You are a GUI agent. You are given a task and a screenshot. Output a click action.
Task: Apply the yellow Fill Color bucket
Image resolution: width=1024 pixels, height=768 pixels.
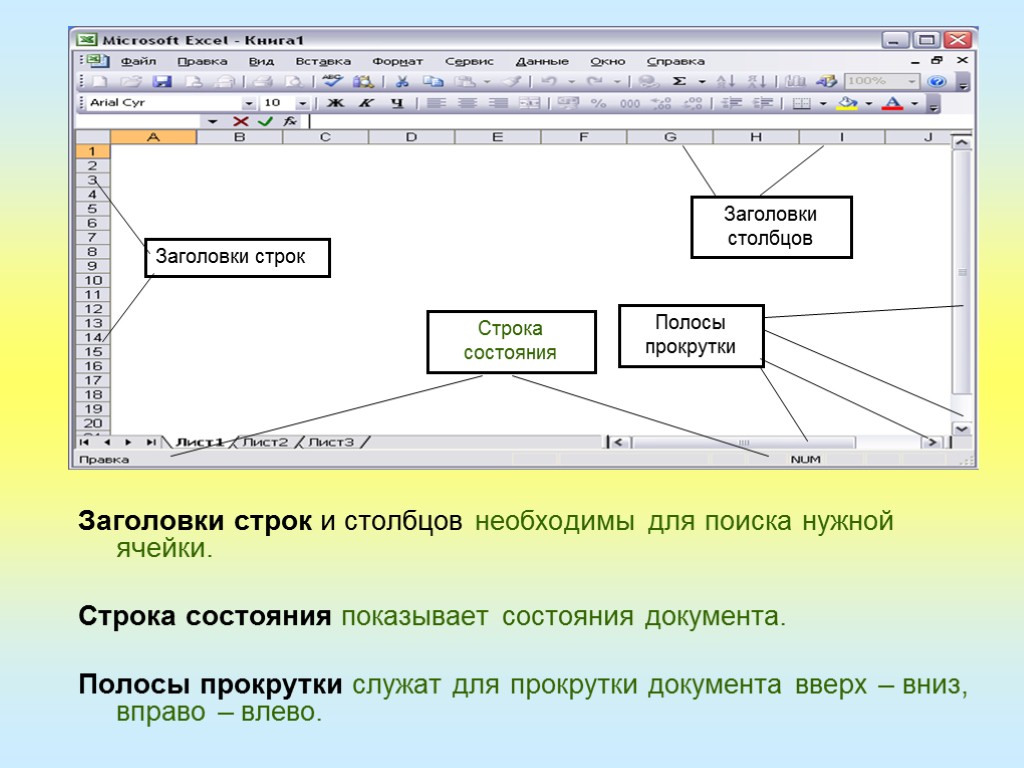point(848,103)
